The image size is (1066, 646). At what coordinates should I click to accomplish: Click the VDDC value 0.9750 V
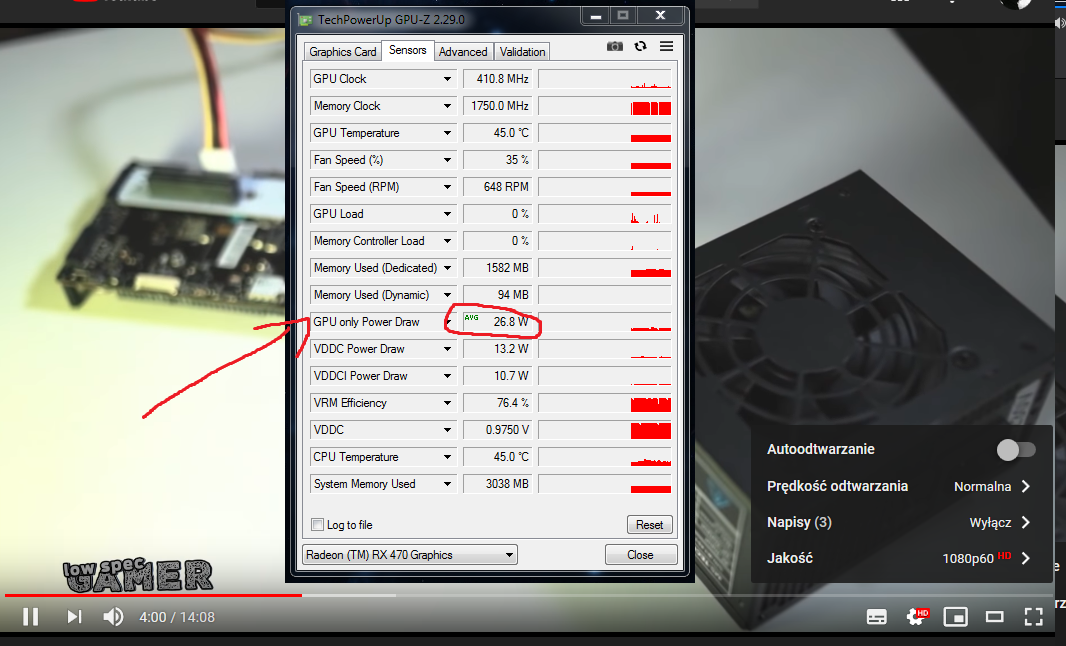[498, 430]
